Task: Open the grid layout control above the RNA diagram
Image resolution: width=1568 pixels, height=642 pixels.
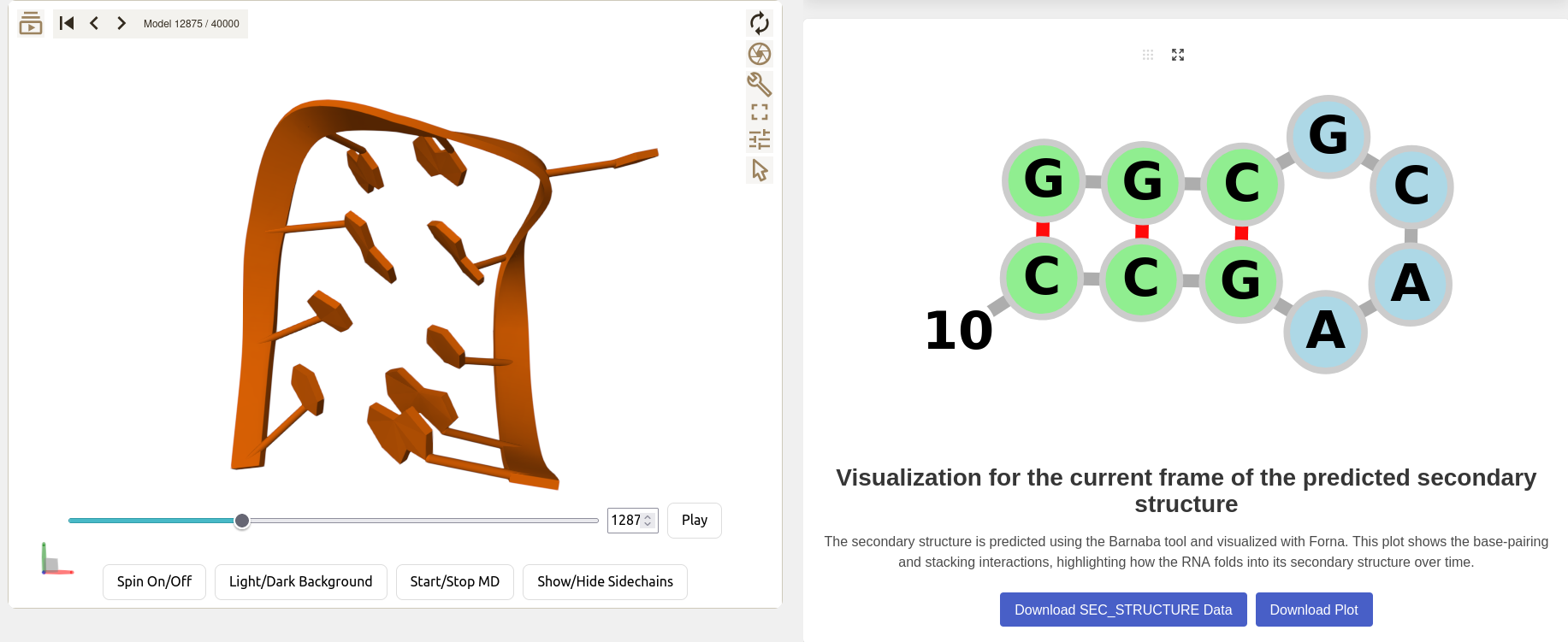Action: tap(1148, 55)
